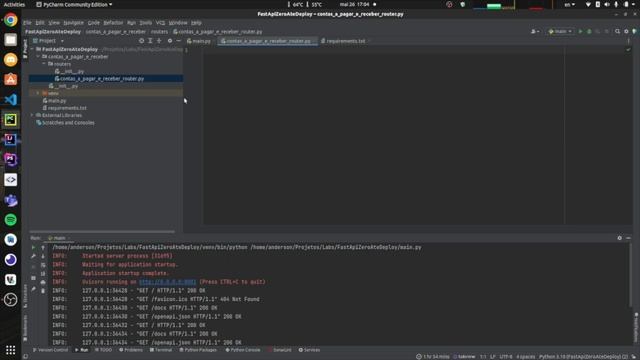This screenshot has height=360, width=640.
Task: Hide the Run panel with minus icon
Action: [628, 238]
